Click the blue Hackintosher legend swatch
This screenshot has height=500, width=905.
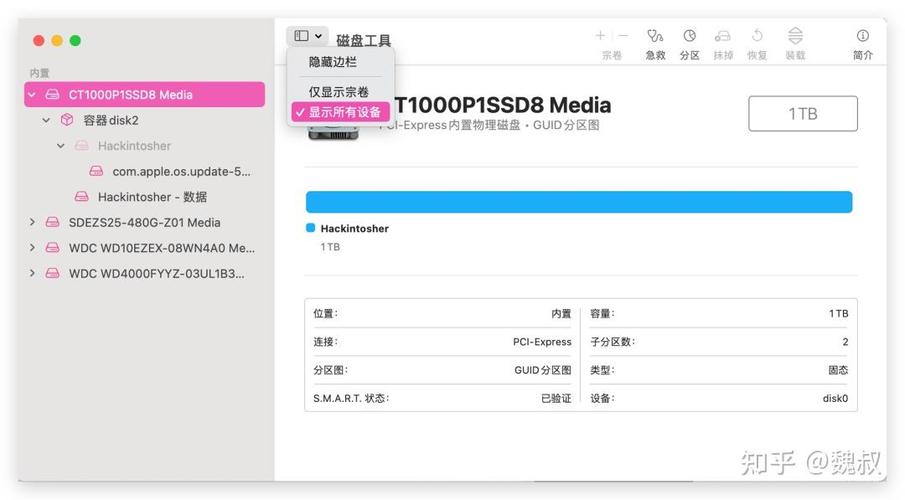(311, 227)
